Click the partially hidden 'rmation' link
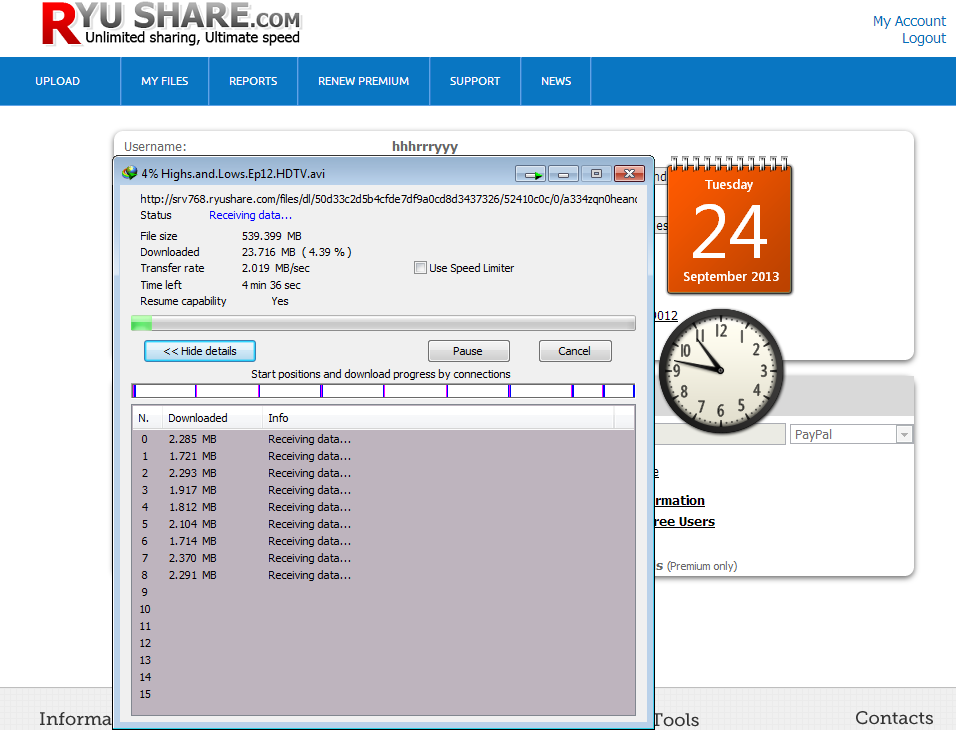The image size is (956, 730). click(x=680, y=501)
